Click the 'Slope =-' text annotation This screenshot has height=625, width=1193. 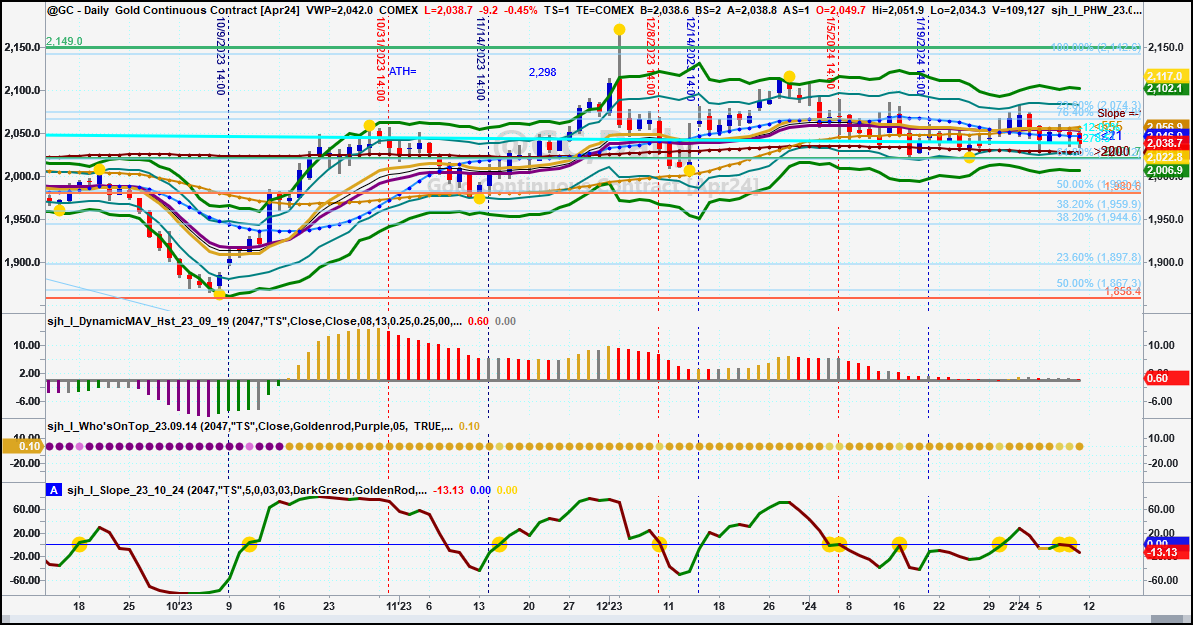tap(1118, 113)
